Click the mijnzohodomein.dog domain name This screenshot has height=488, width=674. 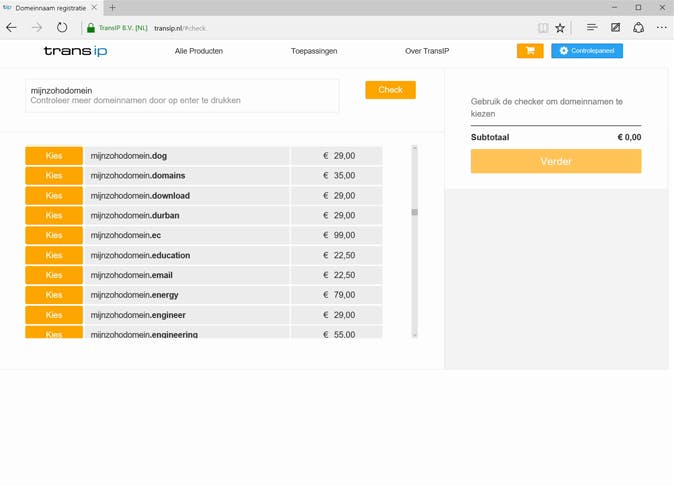pos(129,156)
